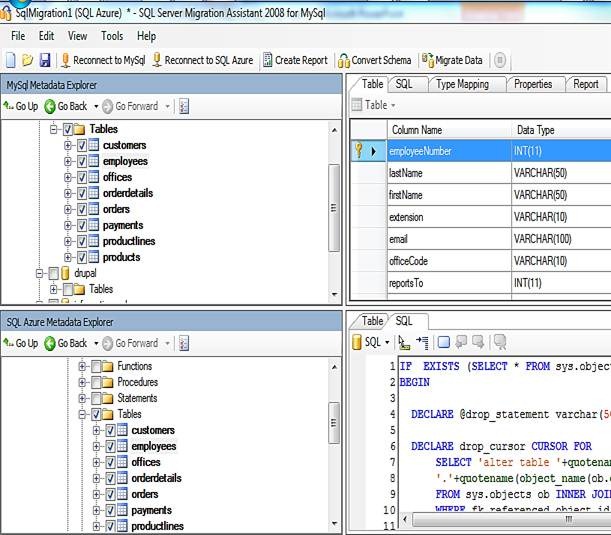Image resolution: width=611 pixels, height=535 pixels.
Task: Uncheck customers table in MySql explorer
Action: [x=82, y=145]
